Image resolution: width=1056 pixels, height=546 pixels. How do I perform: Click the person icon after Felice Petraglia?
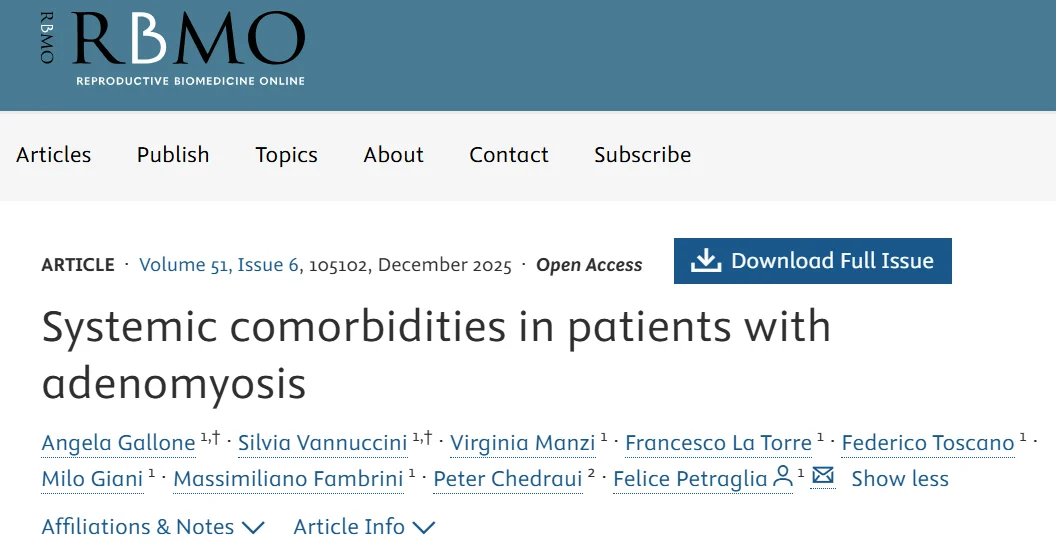click(x=783, y=476)
